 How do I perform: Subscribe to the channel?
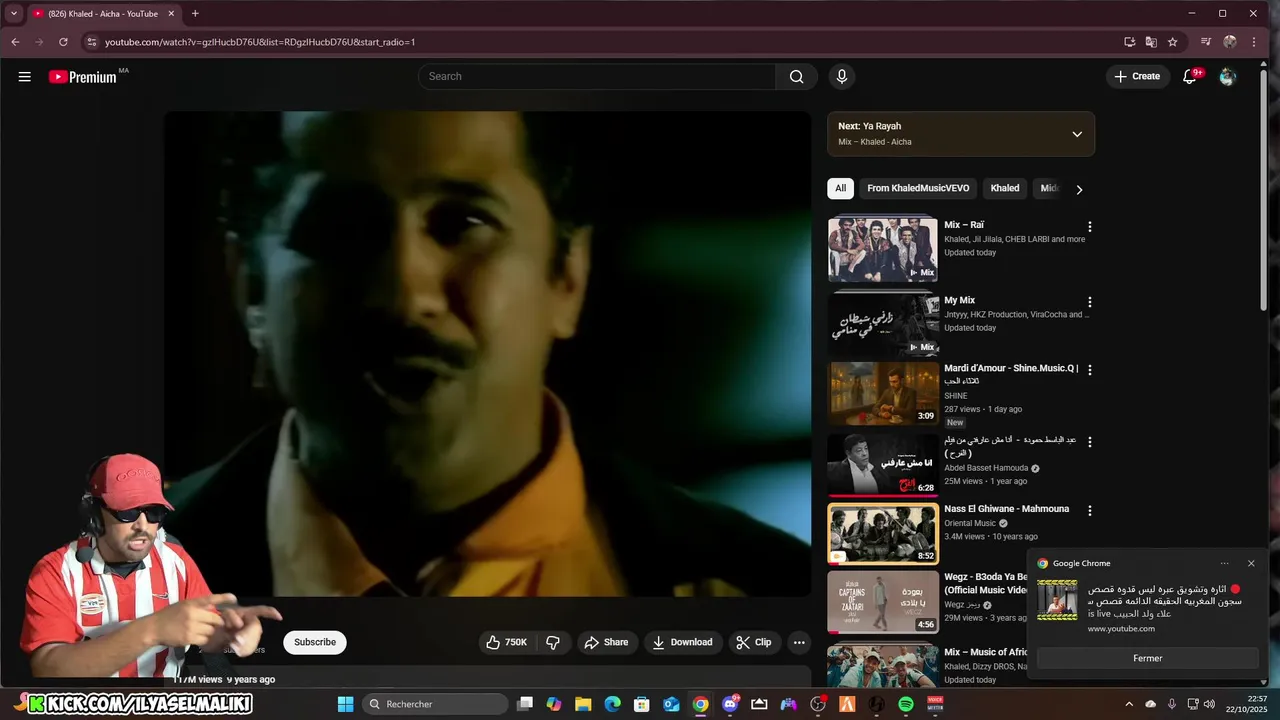[315, 642]
